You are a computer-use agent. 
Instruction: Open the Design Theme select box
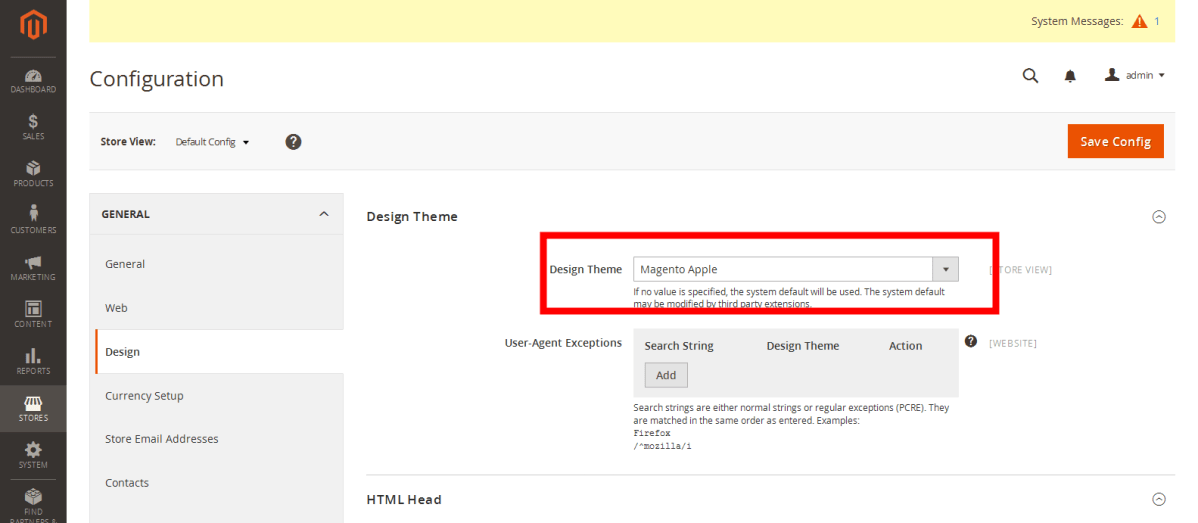tap(795, 270)
